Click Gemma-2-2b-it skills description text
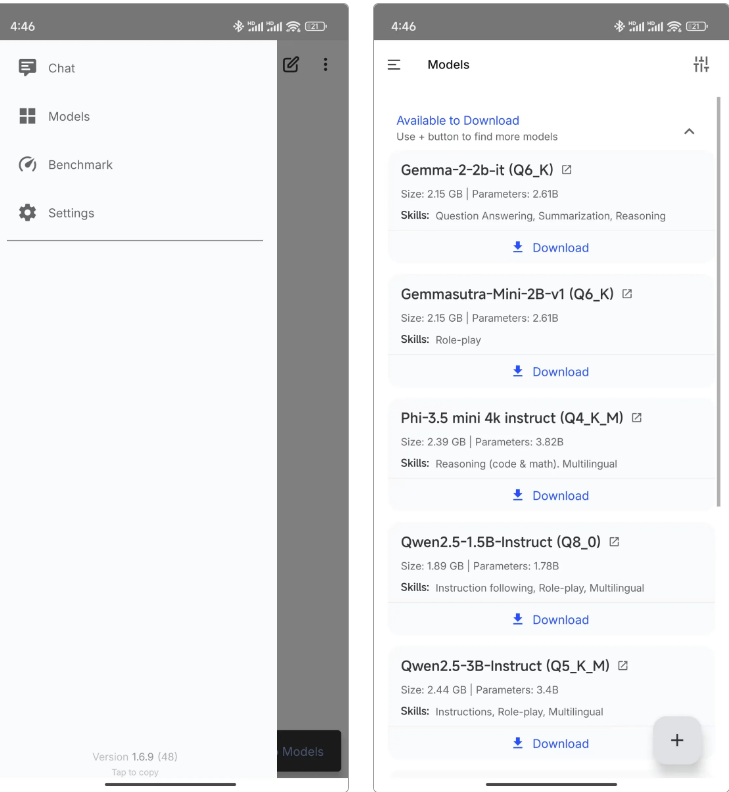Screen dimensions: 729x792 pos(550,216)
